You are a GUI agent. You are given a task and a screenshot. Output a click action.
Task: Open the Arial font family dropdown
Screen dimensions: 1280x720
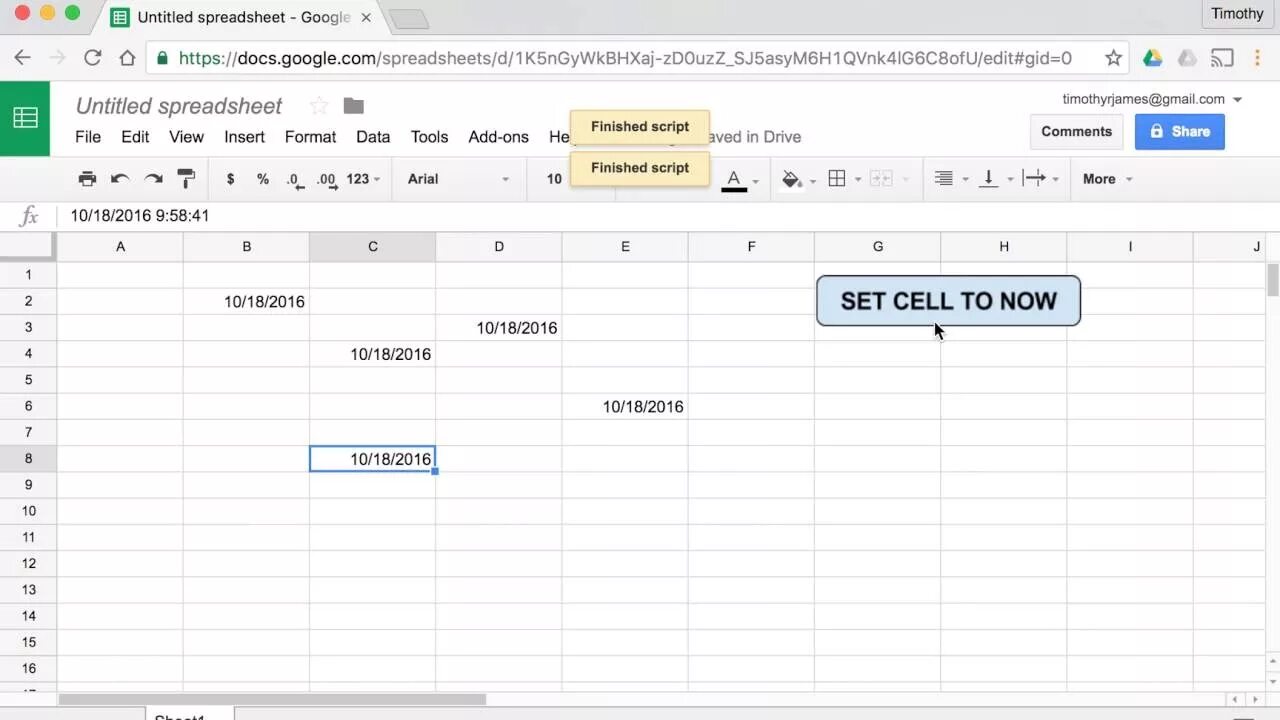click(458, 179)
